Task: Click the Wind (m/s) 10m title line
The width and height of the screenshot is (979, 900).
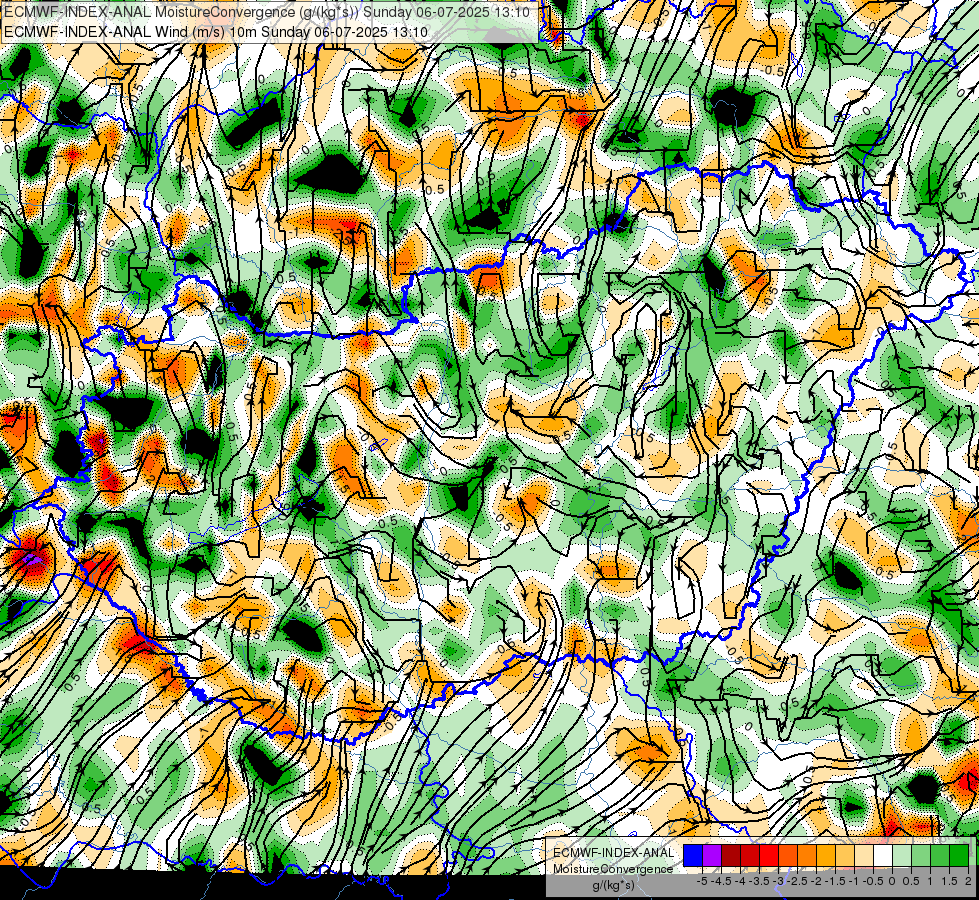Action: (x=215, y=31)
